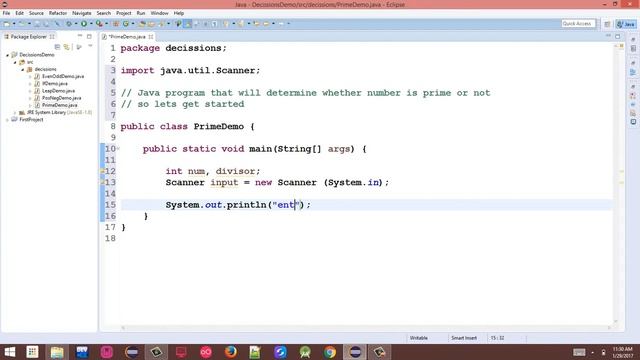Viewport: 640px width, 360px height.
Task: Open the File menu
Action: tap(6, 13)
